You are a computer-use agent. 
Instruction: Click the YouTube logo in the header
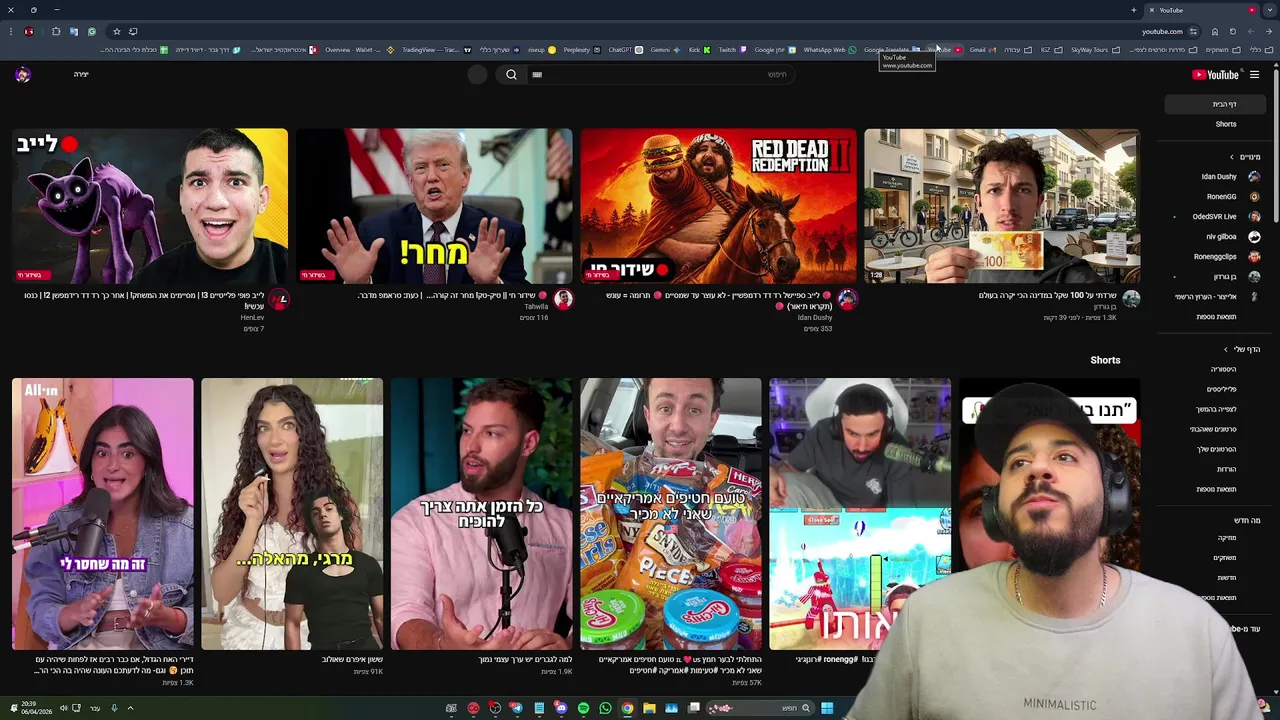click(x=1215, y=74)
